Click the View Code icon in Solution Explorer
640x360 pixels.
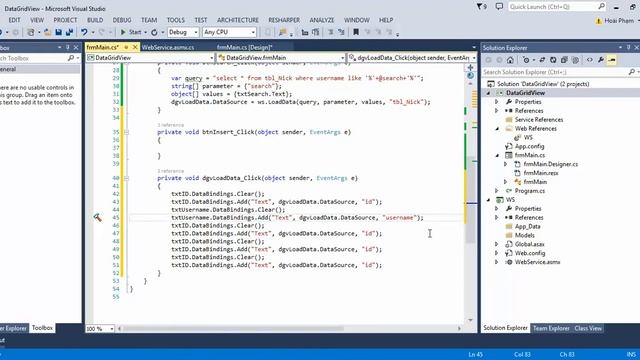coord(589,60)
